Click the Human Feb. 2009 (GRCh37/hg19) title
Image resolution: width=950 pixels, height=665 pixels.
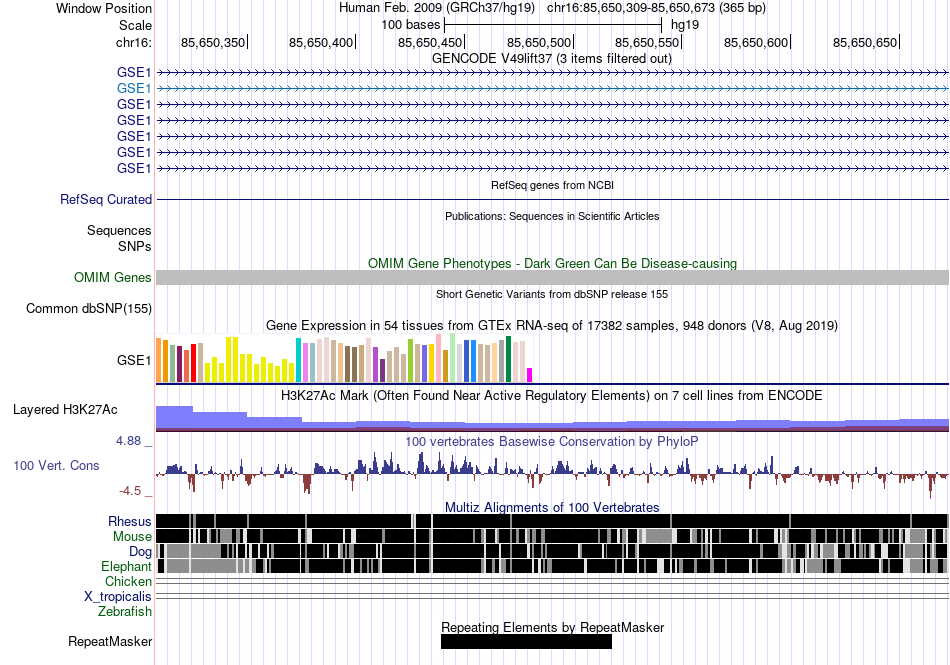tap(437, 8)
